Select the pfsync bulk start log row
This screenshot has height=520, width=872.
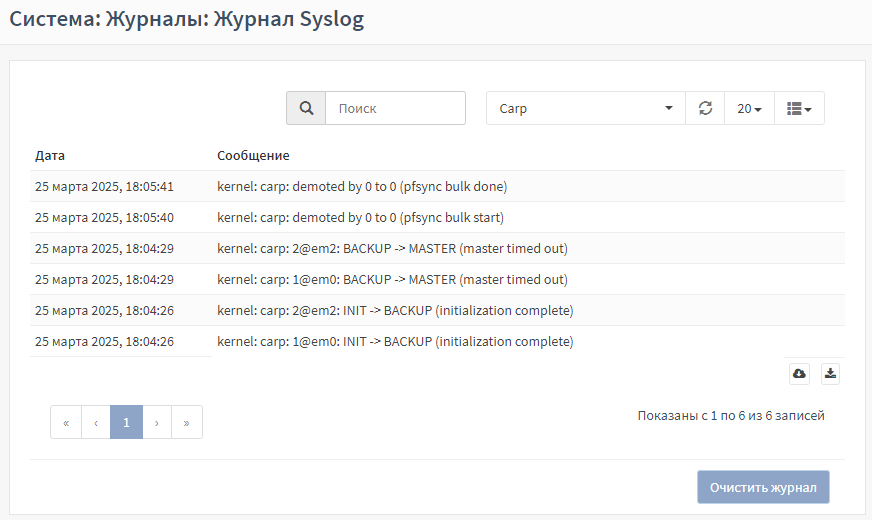[x=437, y=217]
